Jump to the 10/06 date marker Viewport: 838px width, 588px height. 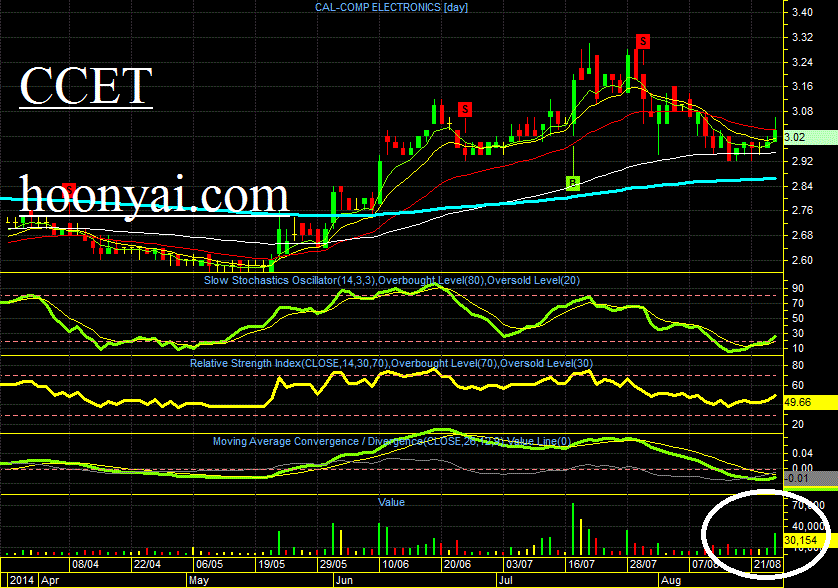click(x=395, y=564)
